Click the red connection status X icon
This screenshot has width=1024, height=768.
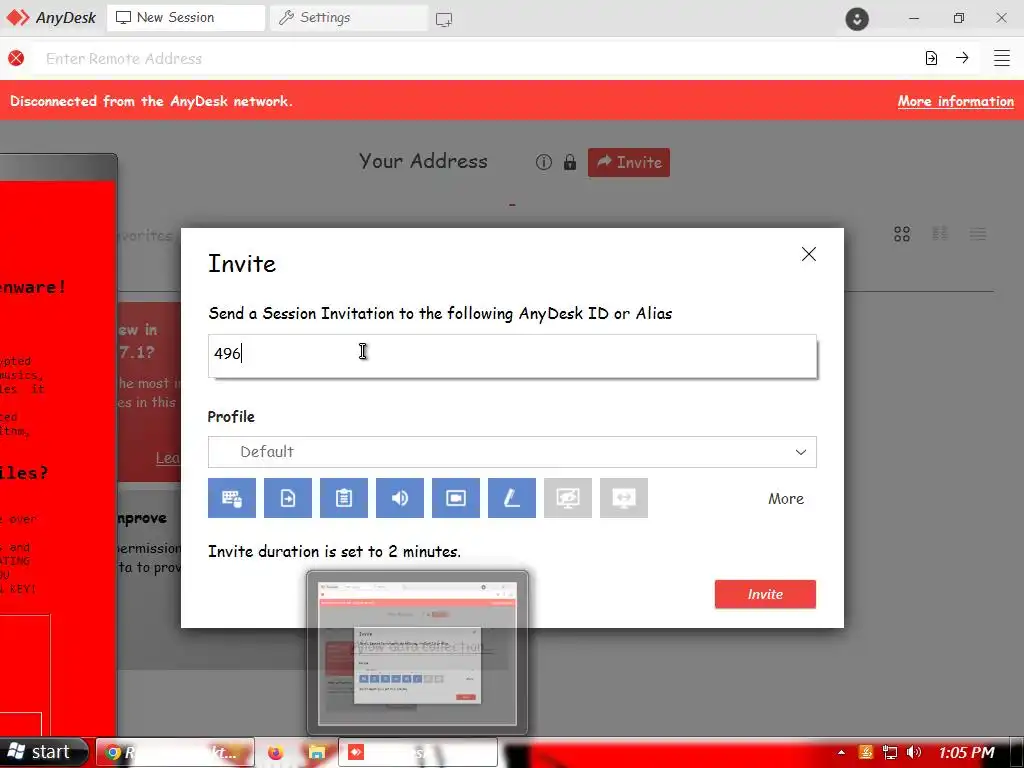click(x=16, y=58)
